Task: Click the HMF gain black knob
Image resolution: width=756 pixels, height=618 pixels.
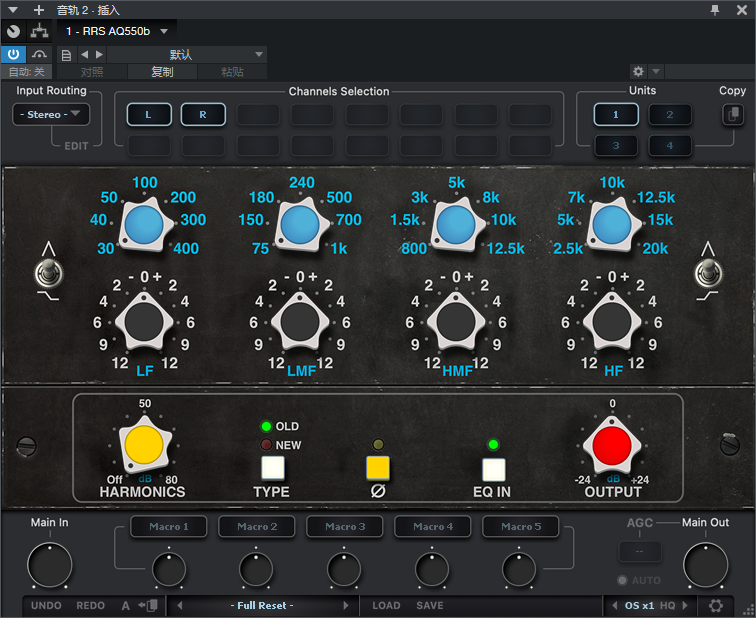Action: [x=456, y=321]
